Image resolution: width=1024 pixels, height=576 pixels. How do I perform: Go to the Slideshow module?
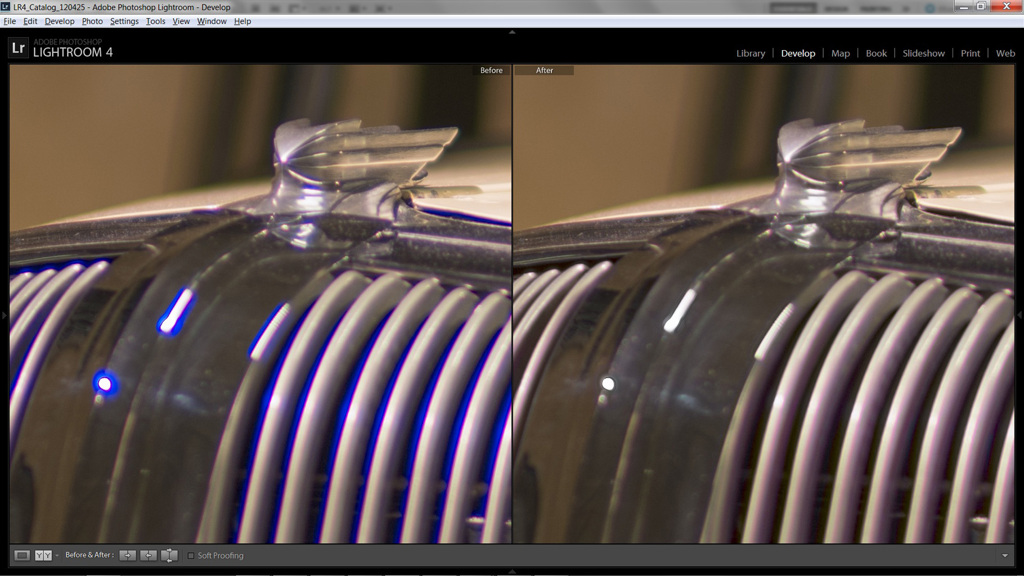(x=923, y=53)
